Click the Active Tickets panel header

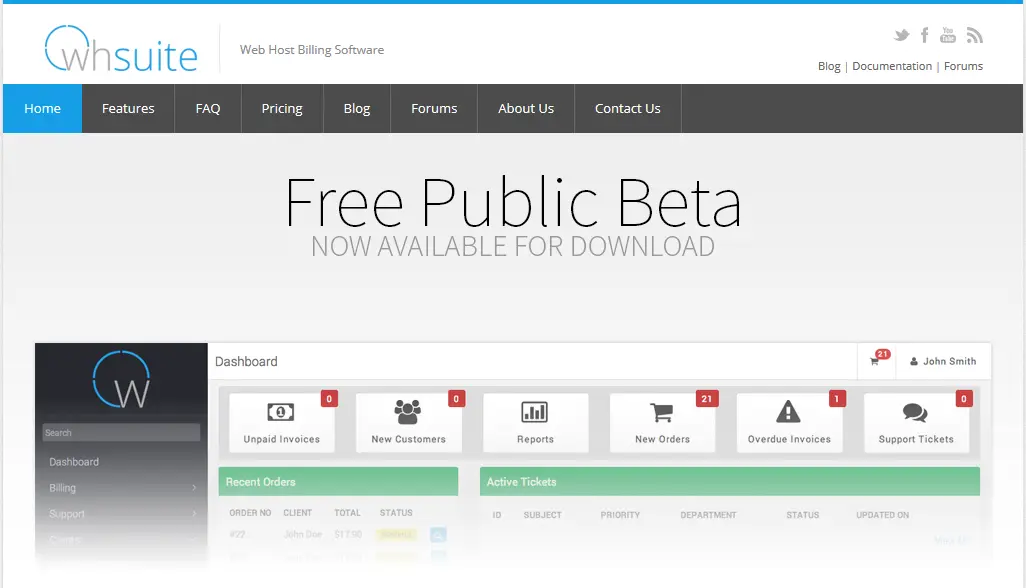tap(730, 481)
